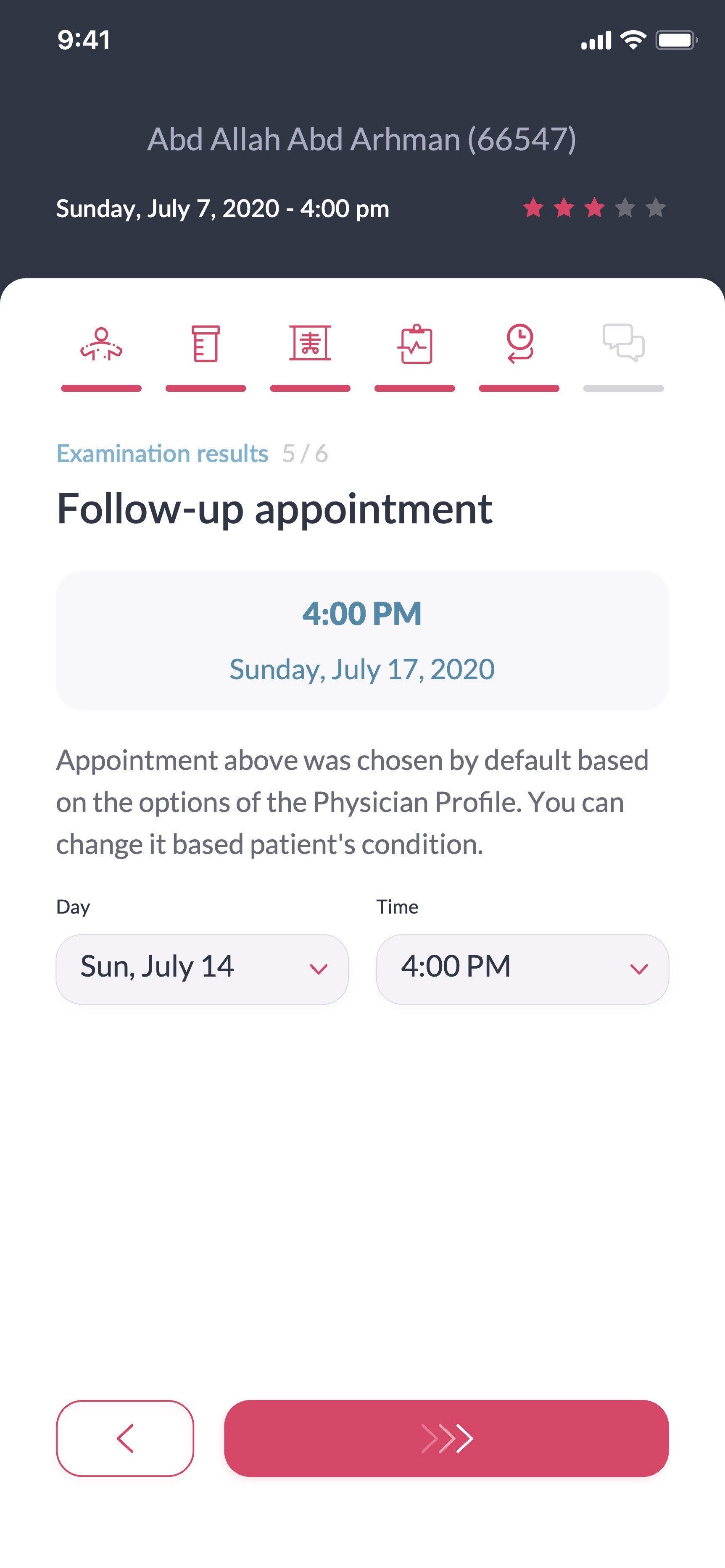Click the progress bar under prescription icon
The height and width of the screenshot is (1568, 725).
[x=206, y=389]
